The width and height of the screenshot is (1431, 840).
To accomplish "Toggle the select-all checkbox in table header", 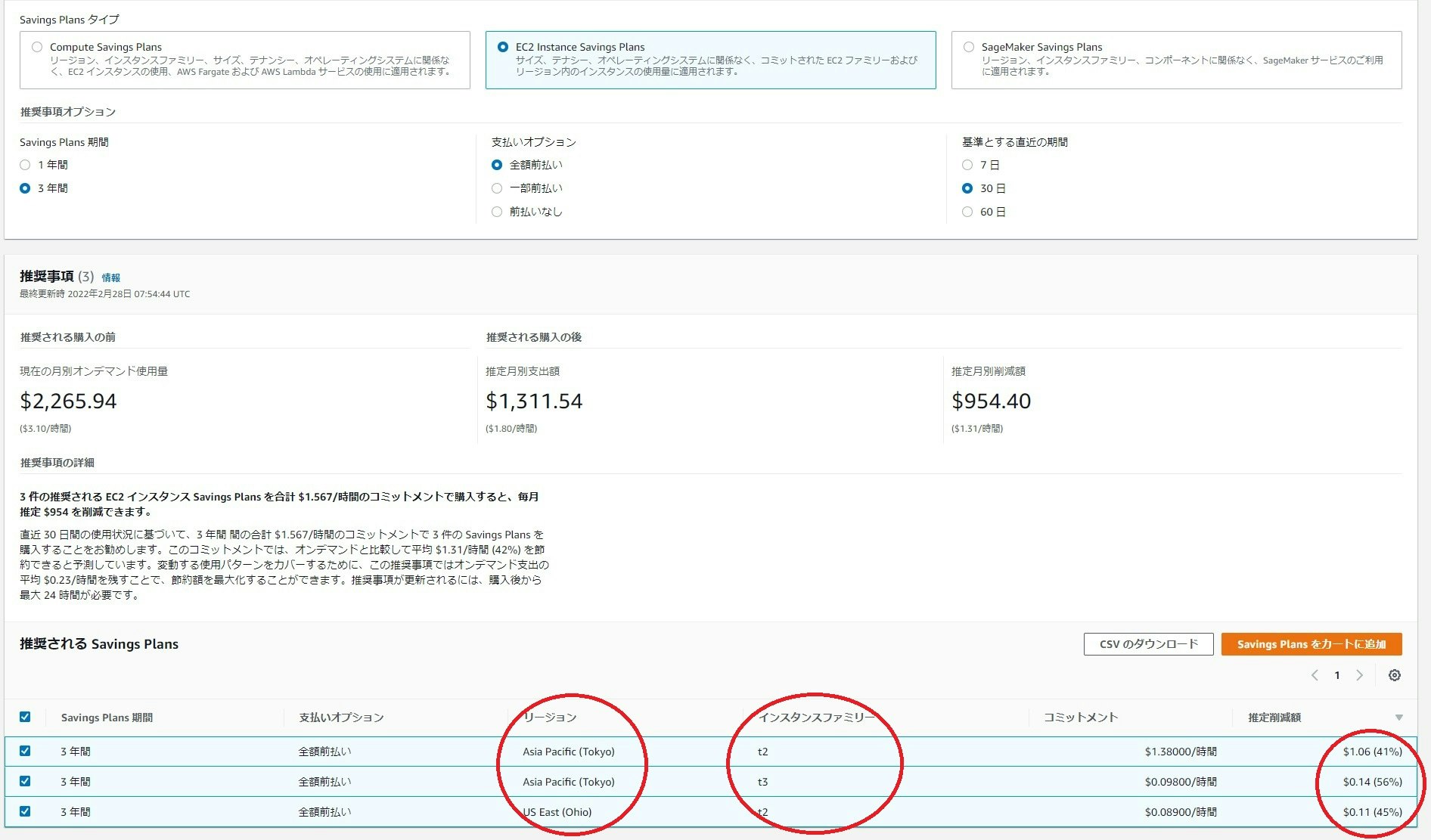I will tap(25, 717).
